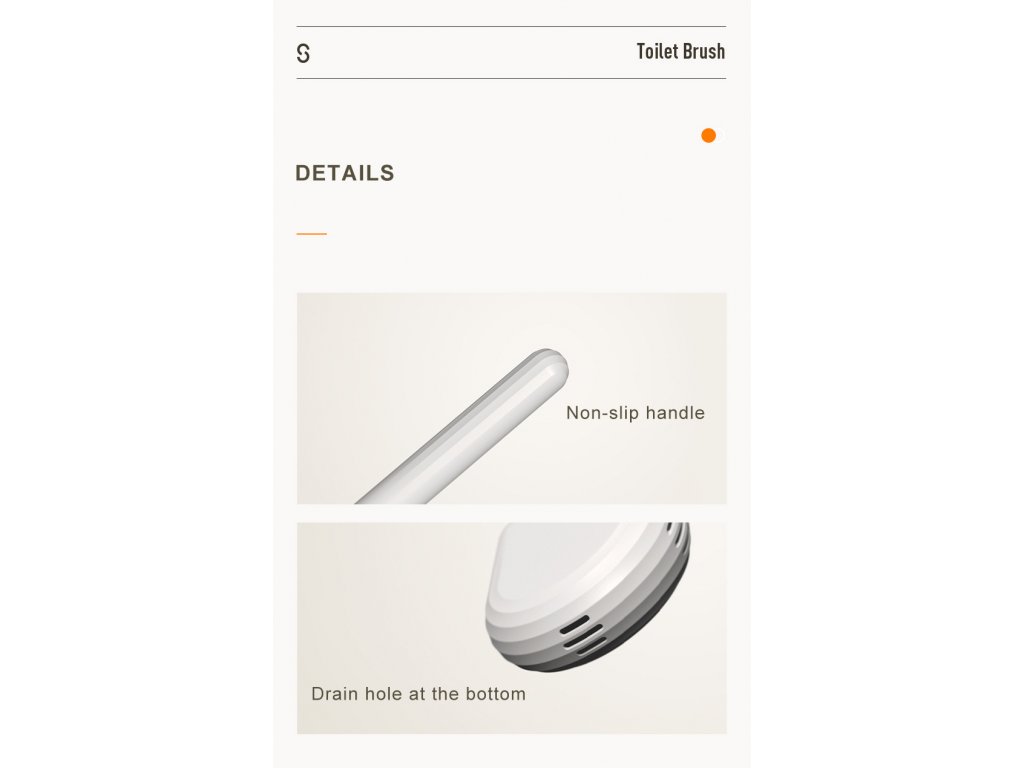
Task: Click the faint white dot beside orange dot
Action: click(x=721, y=135)
